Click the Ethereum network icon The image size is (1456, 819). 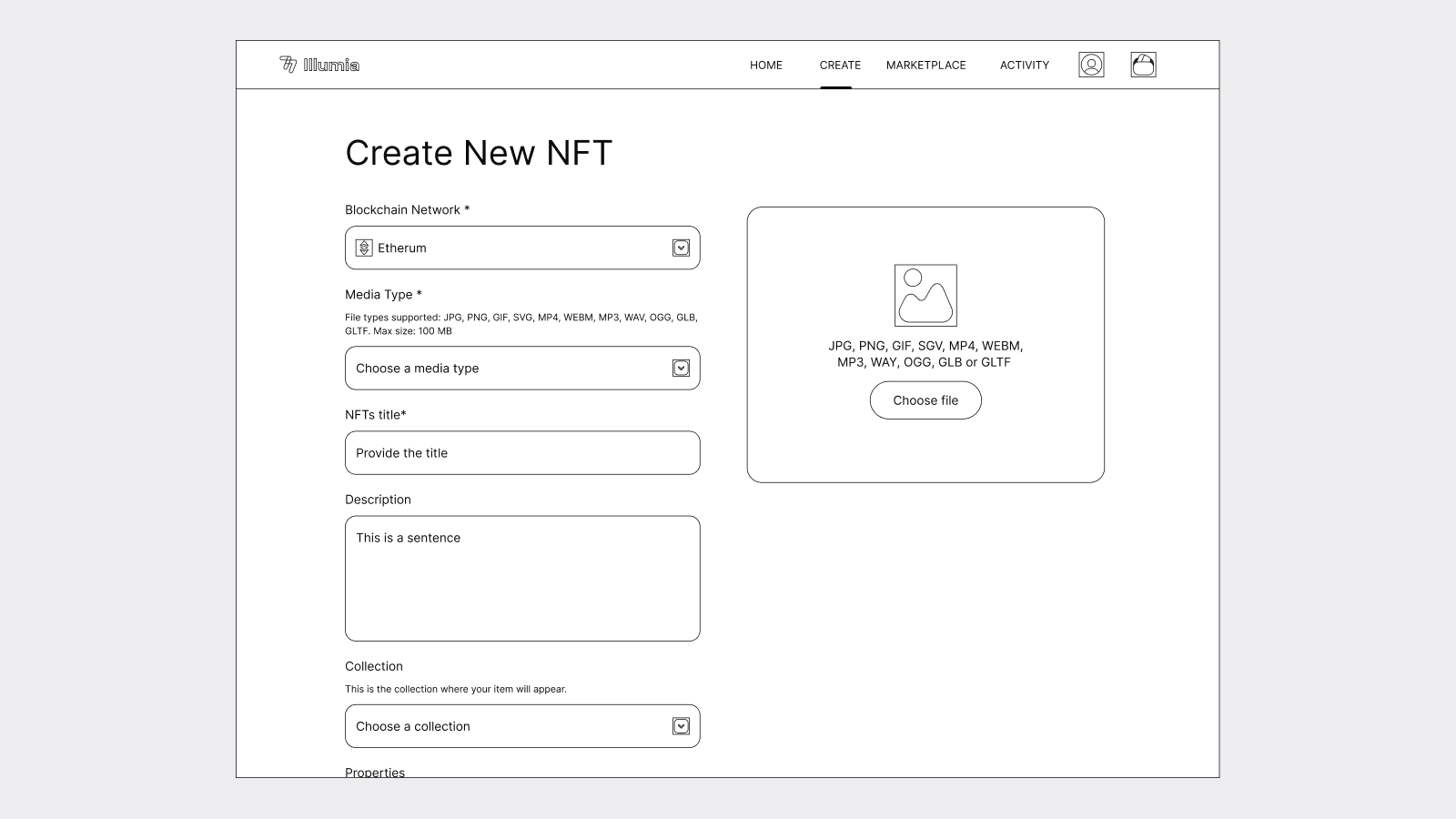point(364,248)
